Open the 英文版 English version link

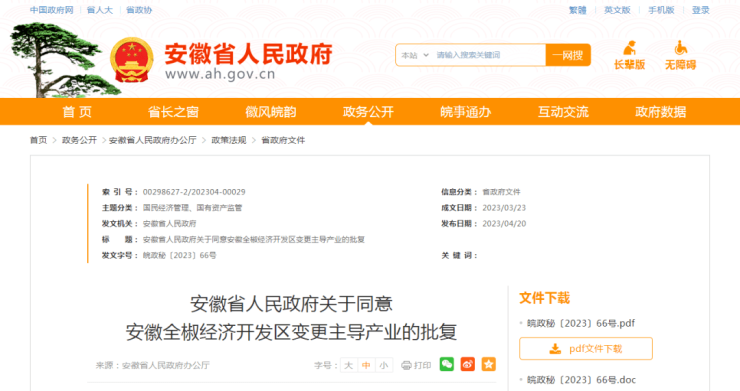(617, 10)
